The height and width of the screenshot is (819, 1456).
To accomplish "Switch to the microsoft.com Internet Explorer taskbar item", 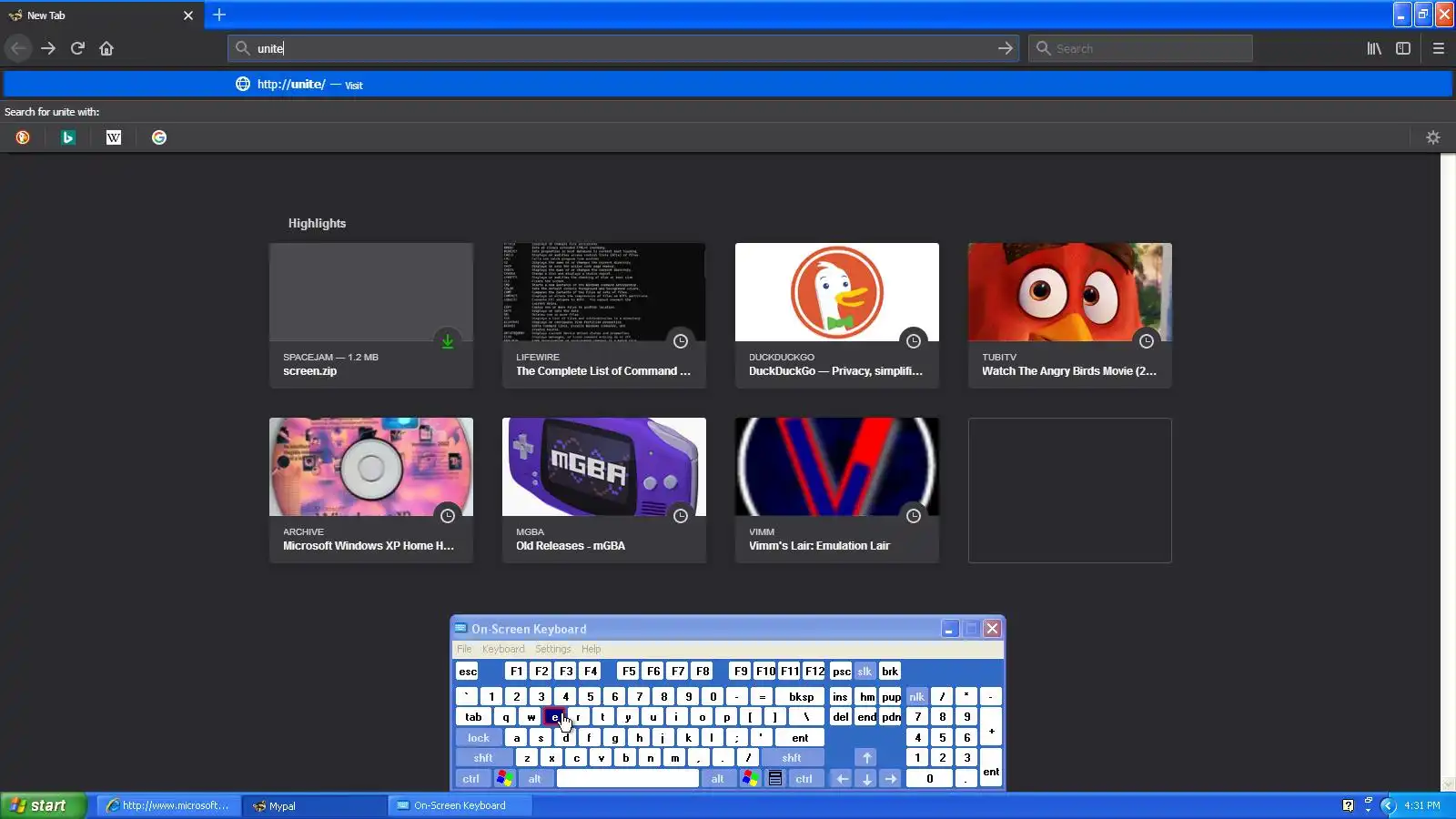I will pos(169,805).
